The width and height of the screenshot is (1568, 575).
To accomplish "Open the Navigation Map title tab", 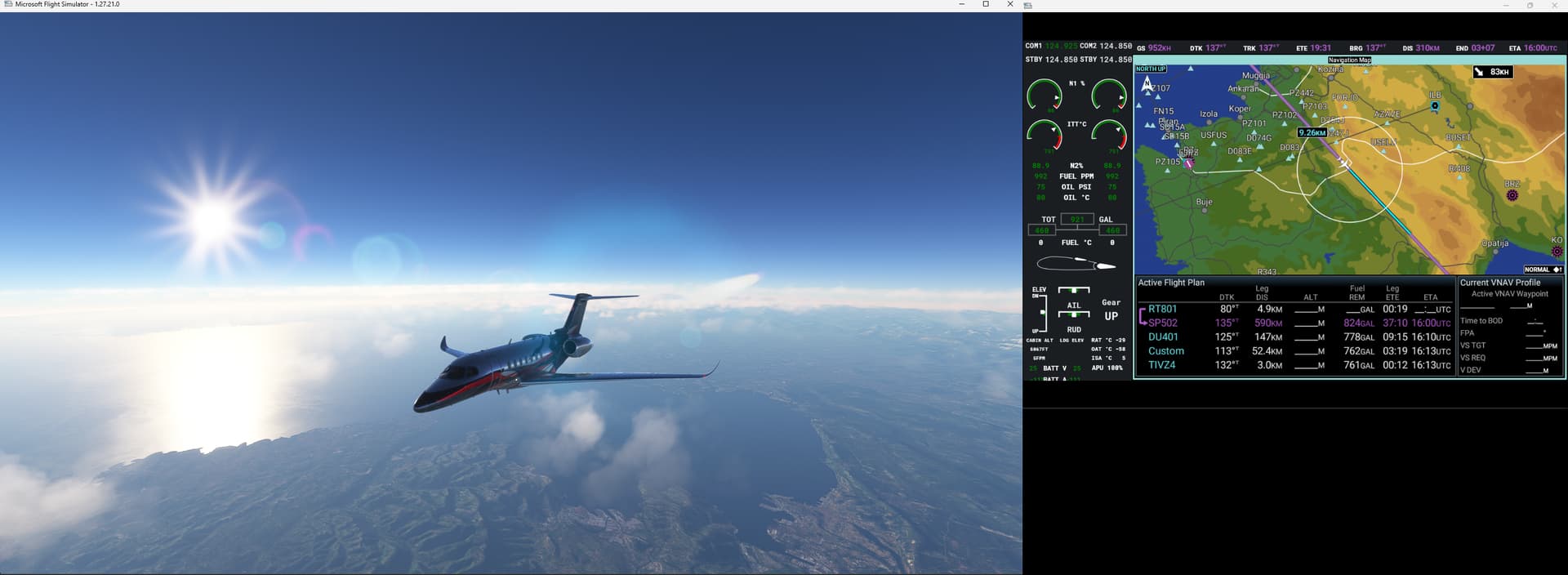I will (x=1349, y=60).
